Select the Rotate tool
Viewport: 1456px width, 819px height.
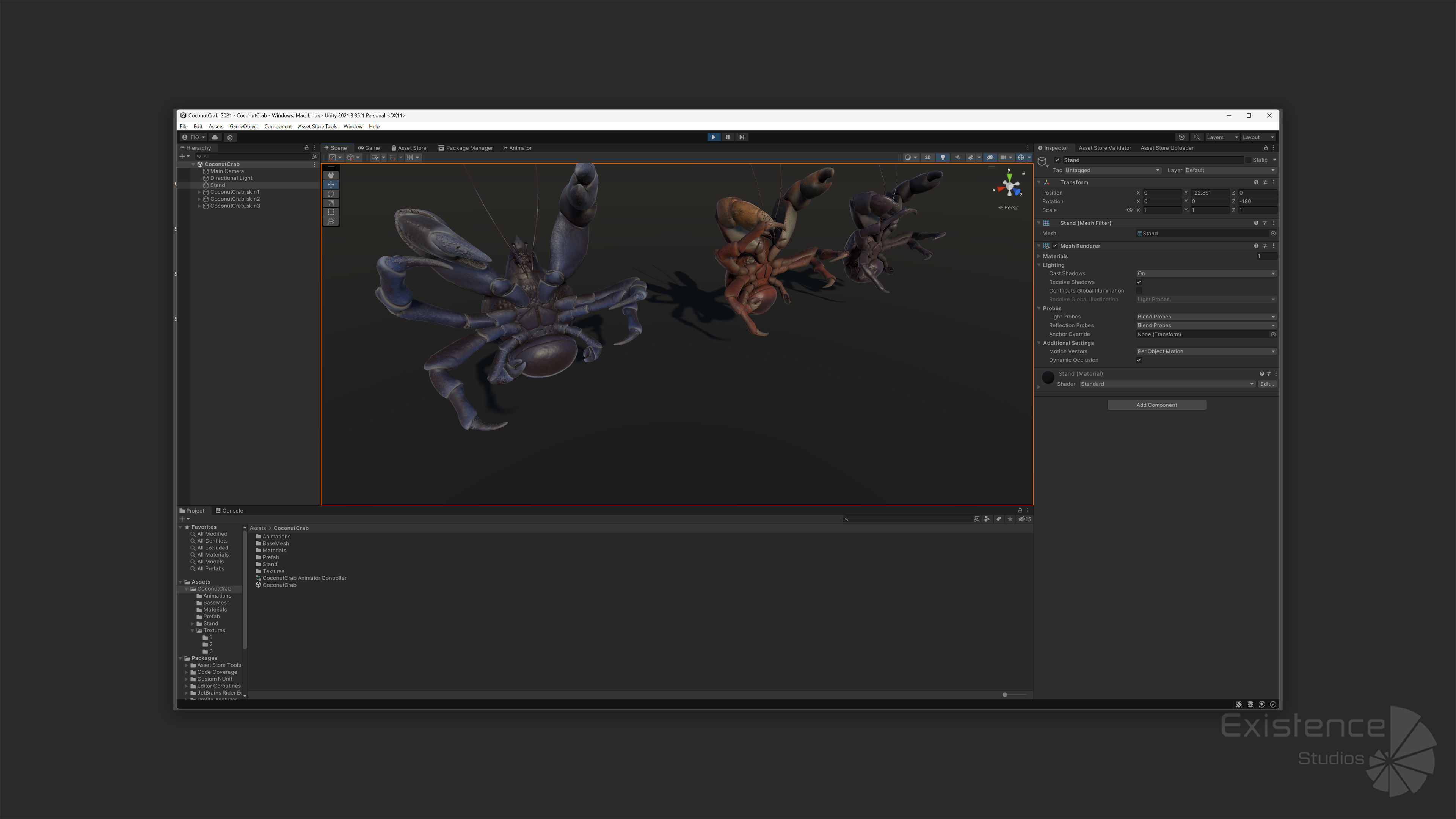pos(331,194)
